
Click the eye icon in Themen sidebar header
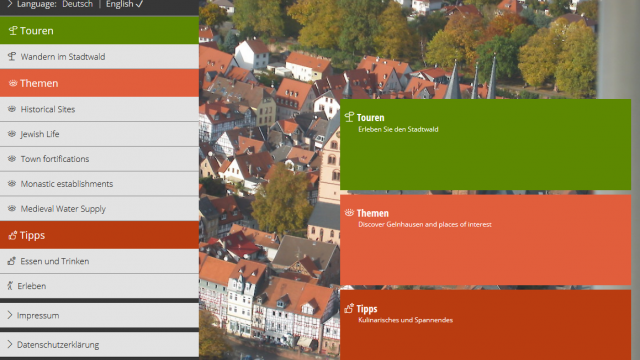pyautogui.click(x=13, y=83)
